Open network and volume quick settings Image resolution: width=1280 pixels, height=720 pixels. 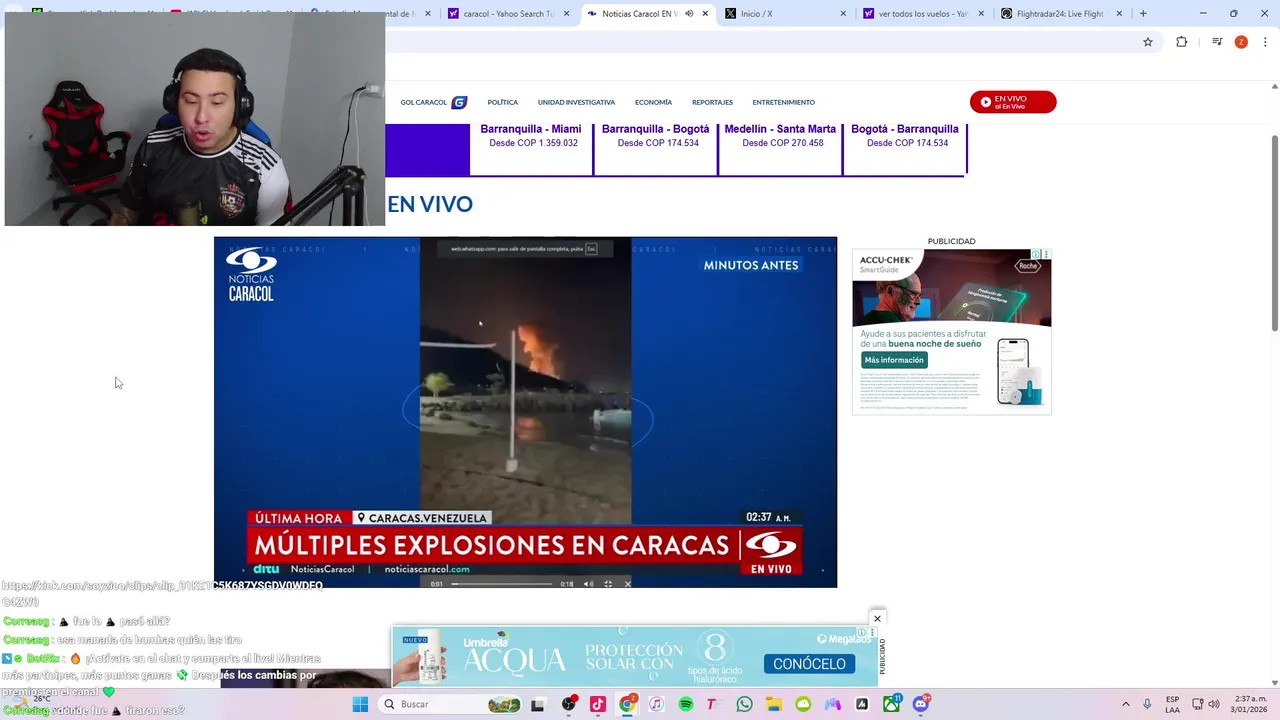tap(1208, 704)
